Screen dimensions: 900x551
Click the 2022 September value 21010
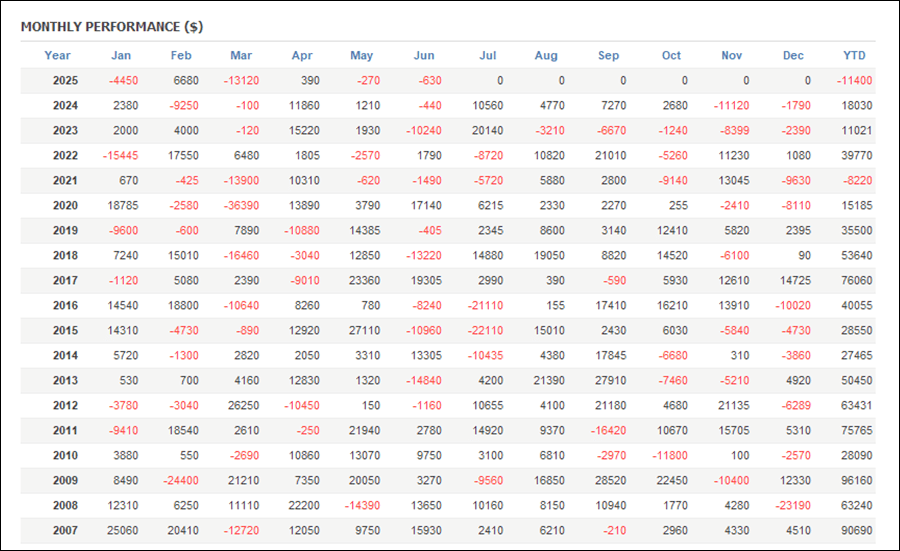point(611,156)
